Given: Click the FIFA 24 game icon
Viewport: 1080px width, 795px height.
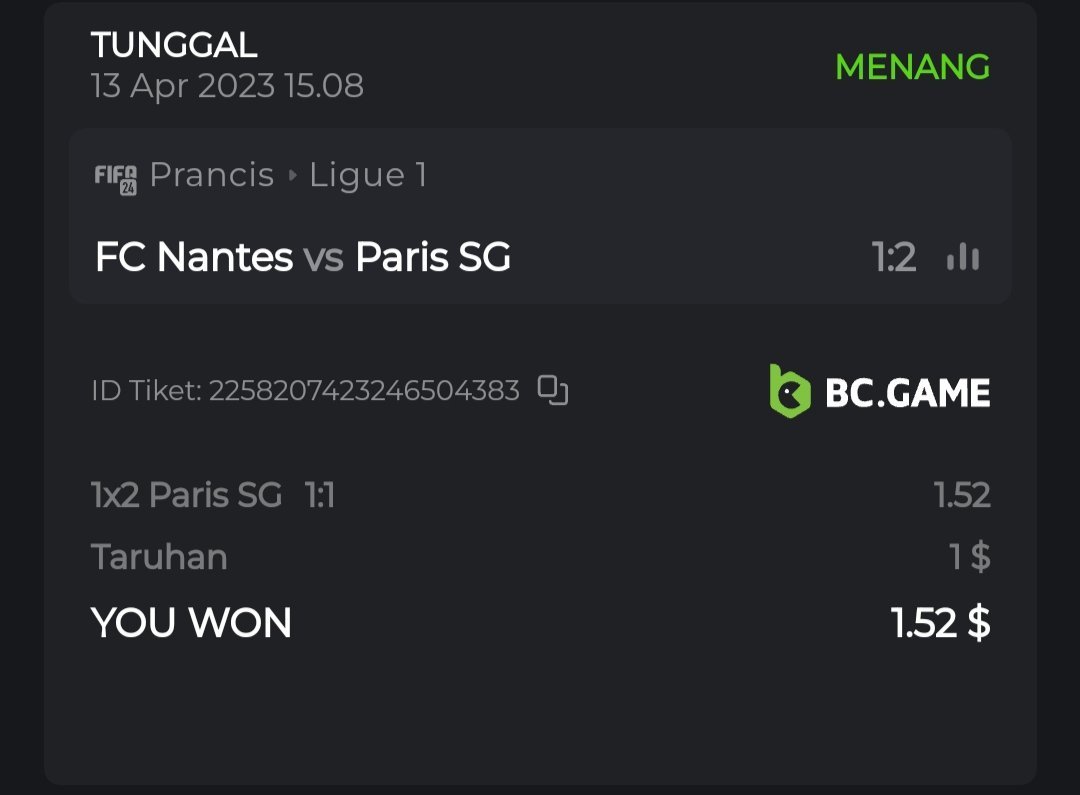Looking at the screenshot, I should click(x=116, y=178).
